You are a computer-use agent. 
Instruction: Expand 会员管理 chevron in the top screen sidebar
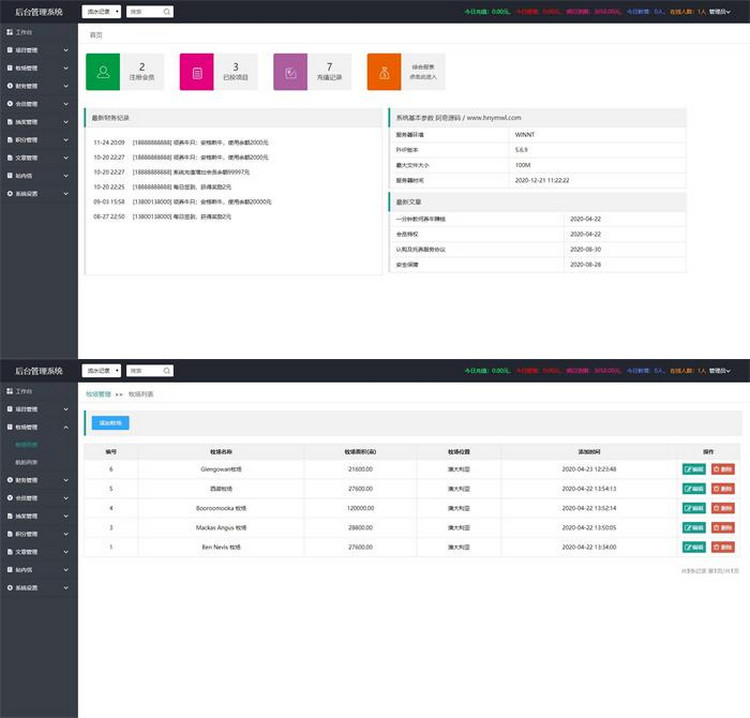66,104
